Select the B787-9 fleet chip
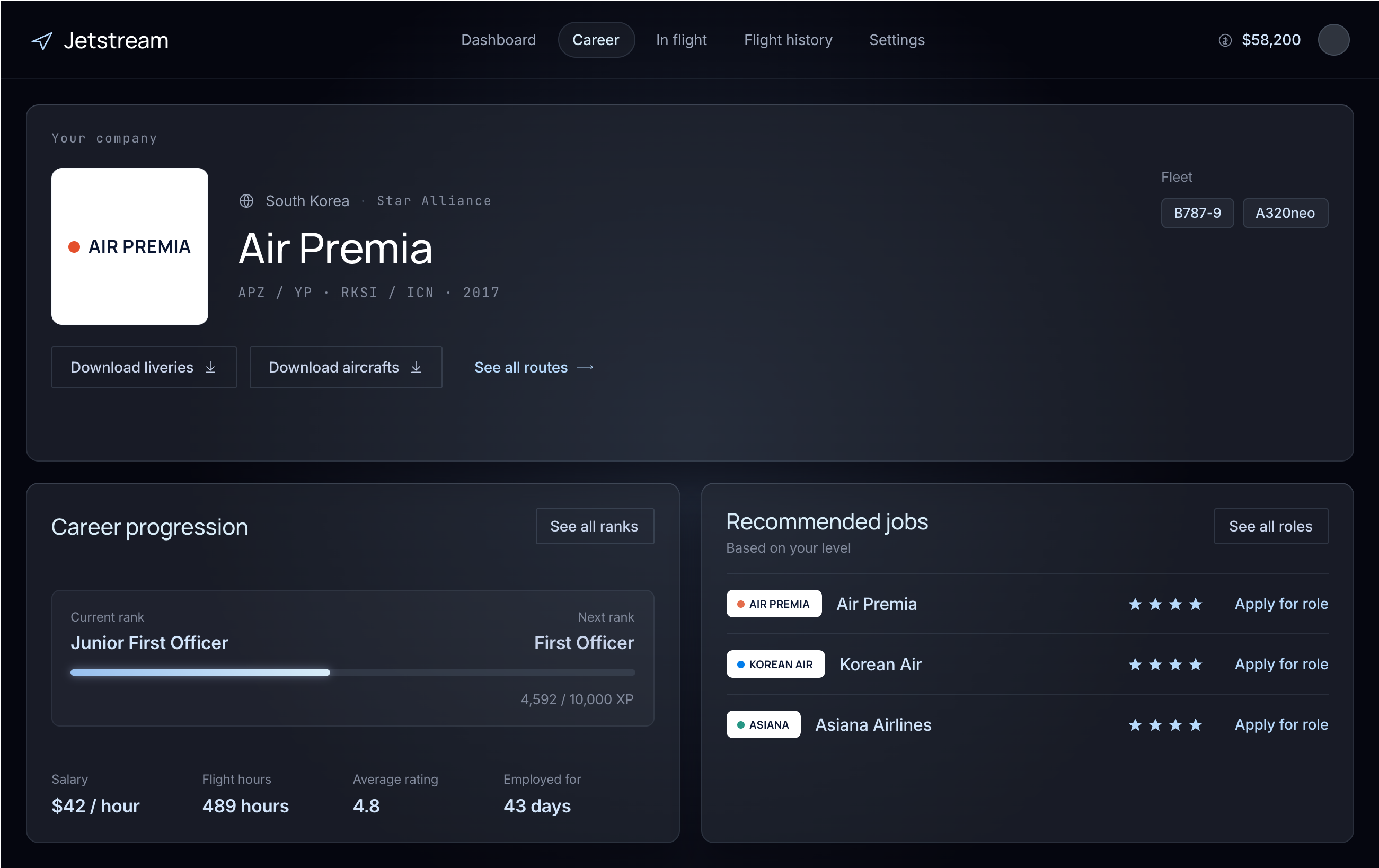The image size is (1379, 868). 1197,213
